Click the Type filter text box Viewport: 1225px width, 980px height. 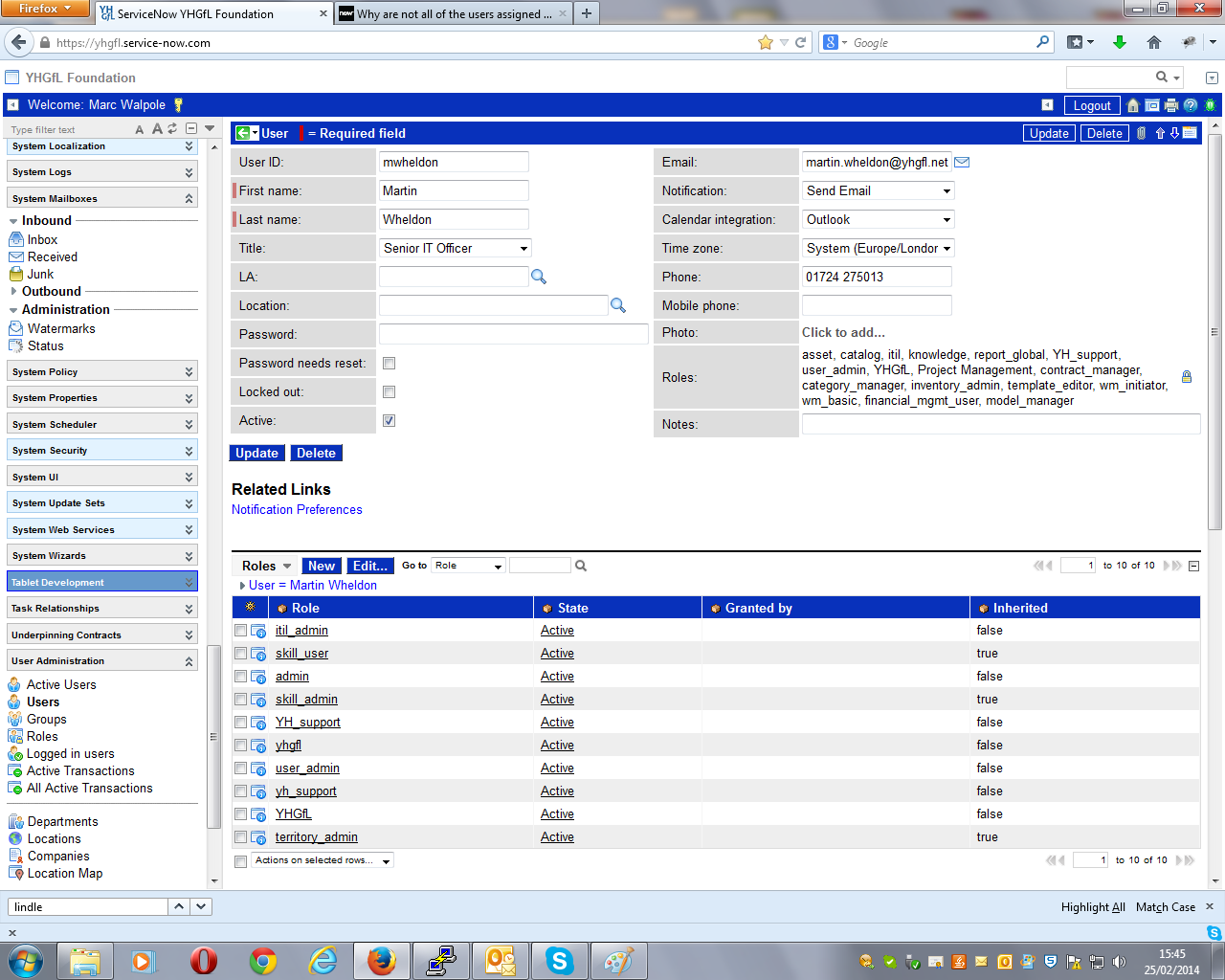[69, 129]
